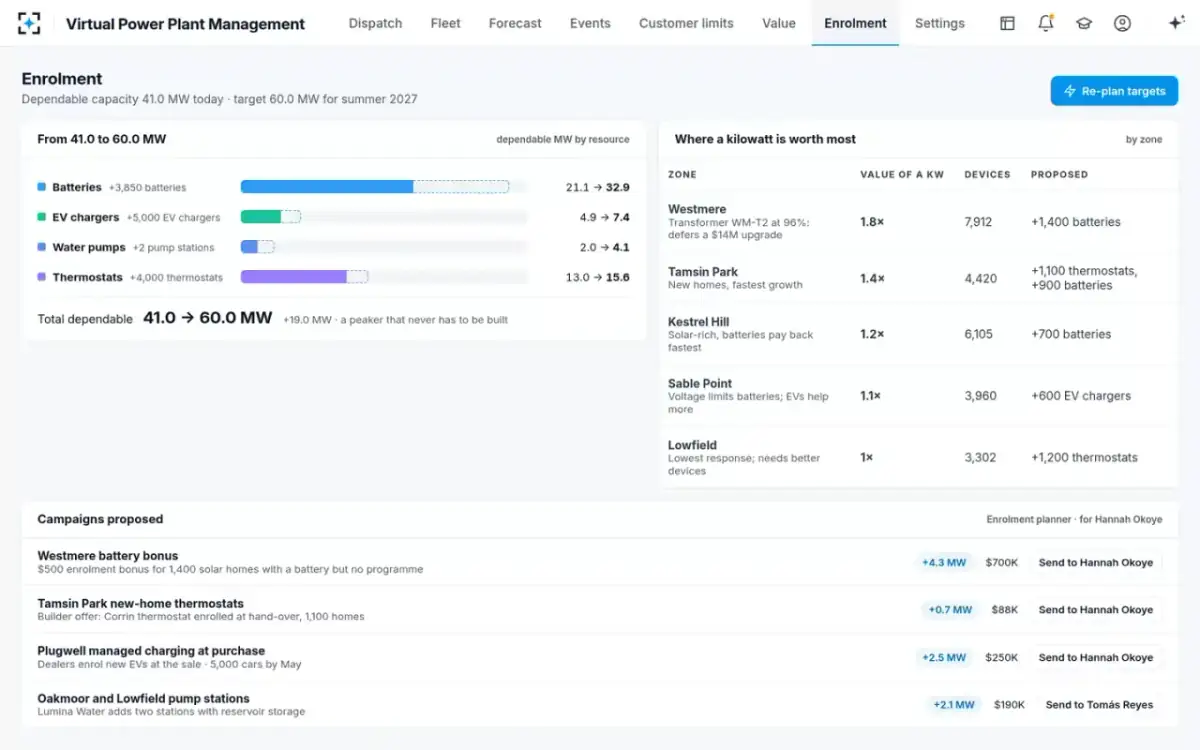Open Oakmoor and Lowfield pump stations title
Image resolution: width=1200 pixels, height=750 pixels.
click(x=143, y=699)
